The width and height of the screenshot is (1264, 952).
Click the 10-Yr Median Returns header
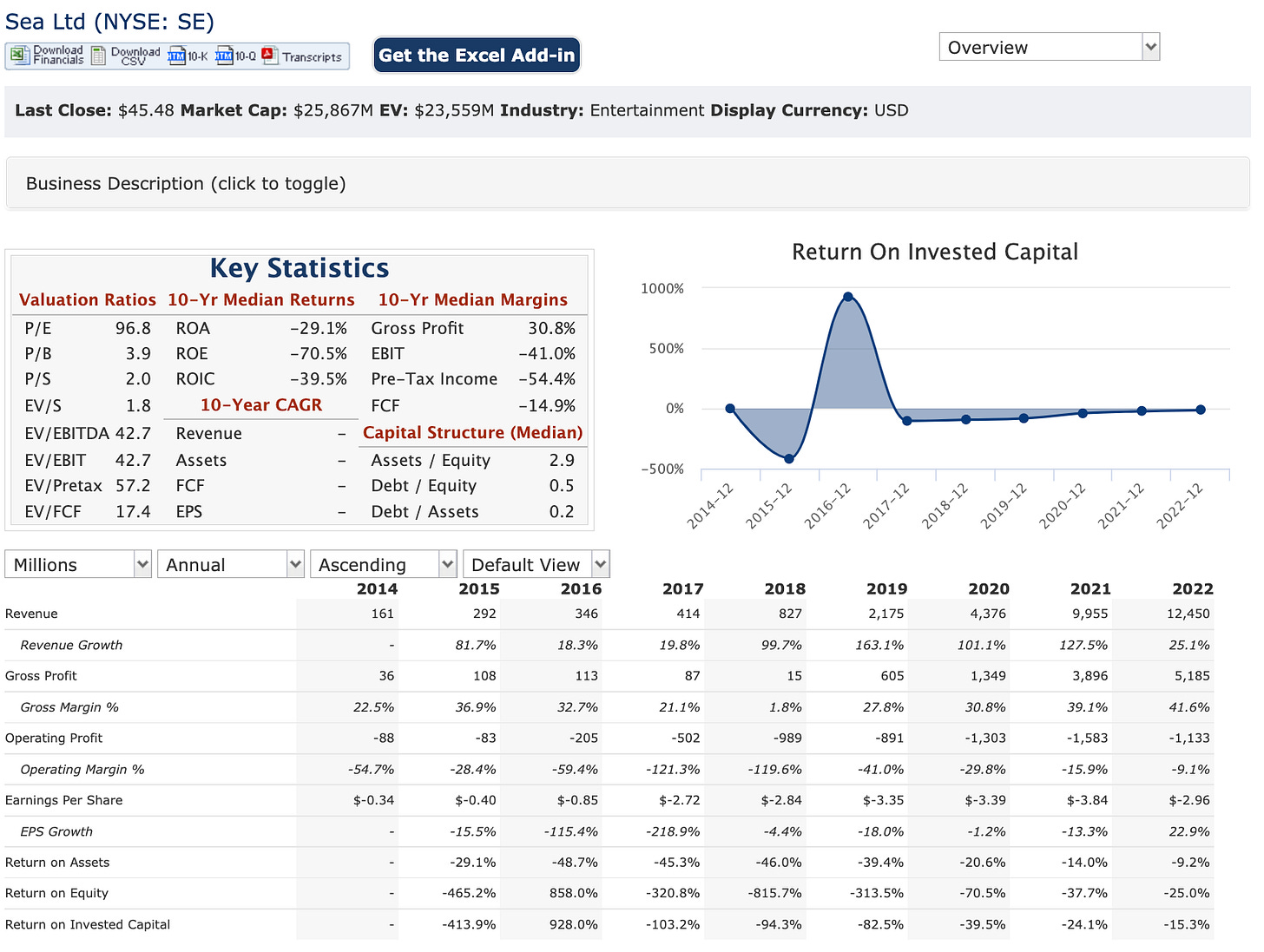pyautogui.click(x=261, y=300)
